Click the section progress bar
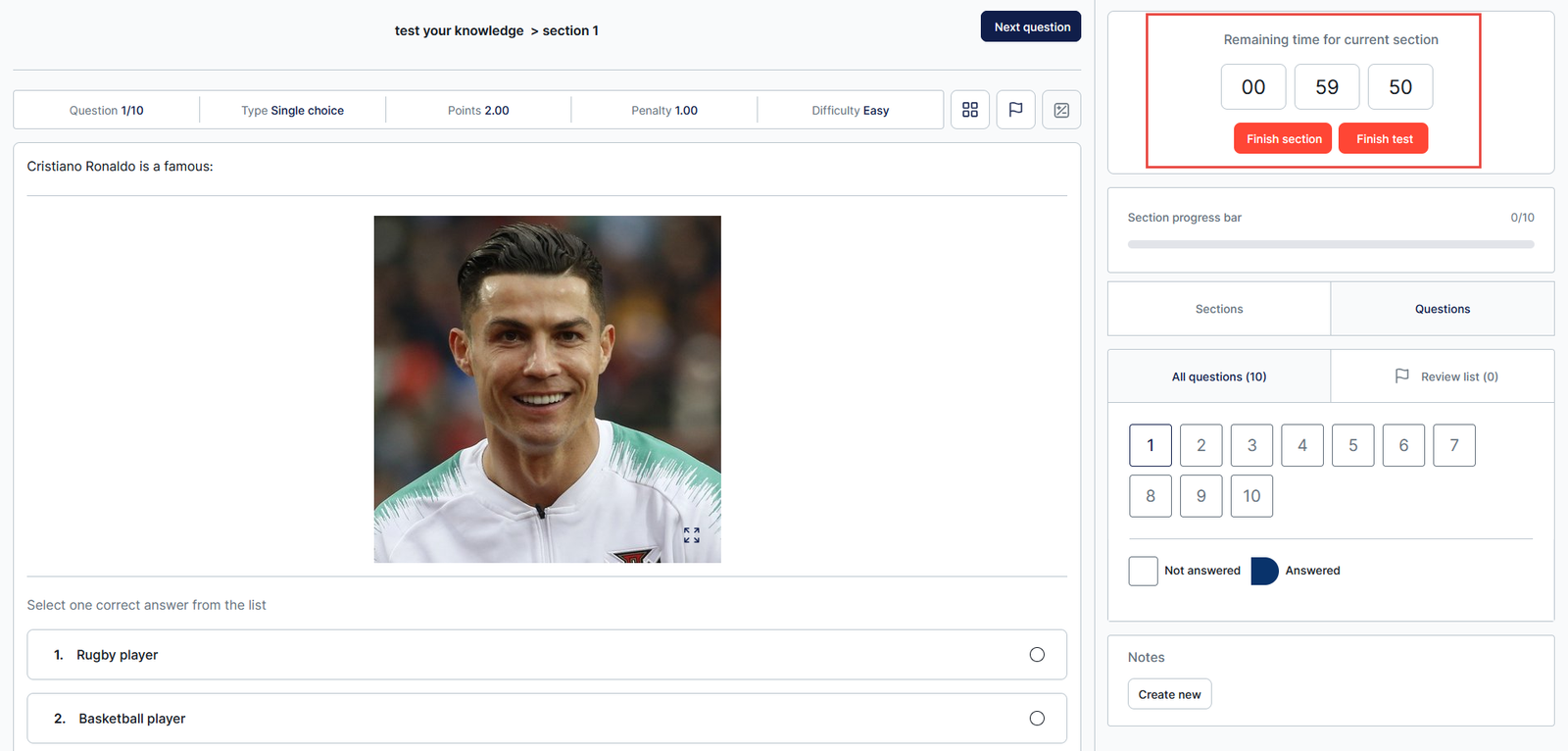 [1330, 244]
